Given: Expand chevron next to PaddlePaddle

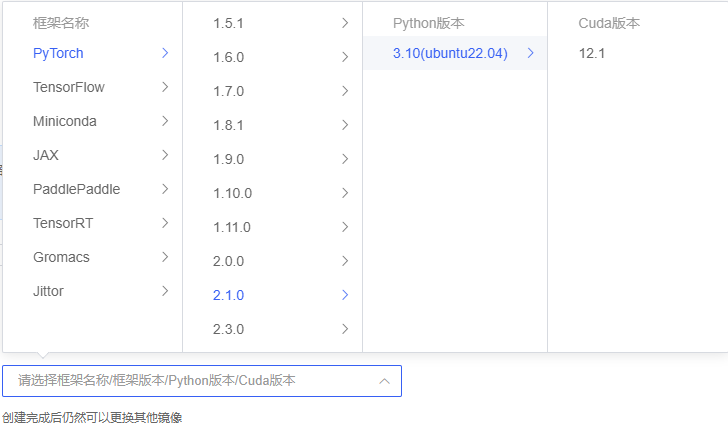Looking at the screenshot, I should tap(165, 189).
